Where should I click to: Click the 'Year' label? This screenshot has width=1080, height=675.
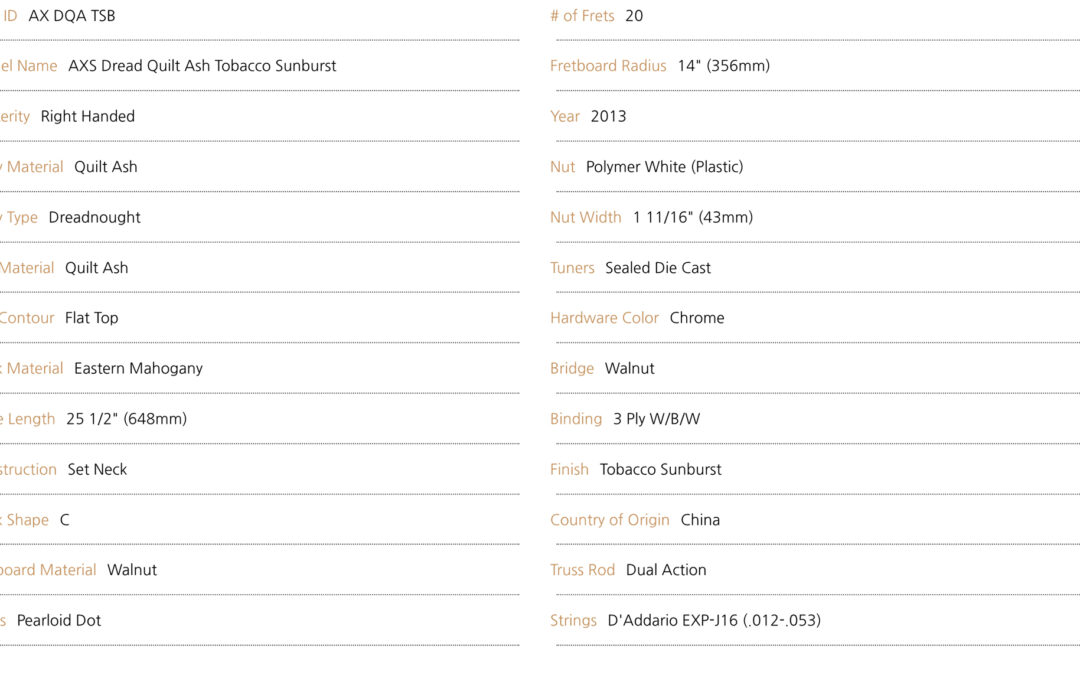click(x=565, y=116)
